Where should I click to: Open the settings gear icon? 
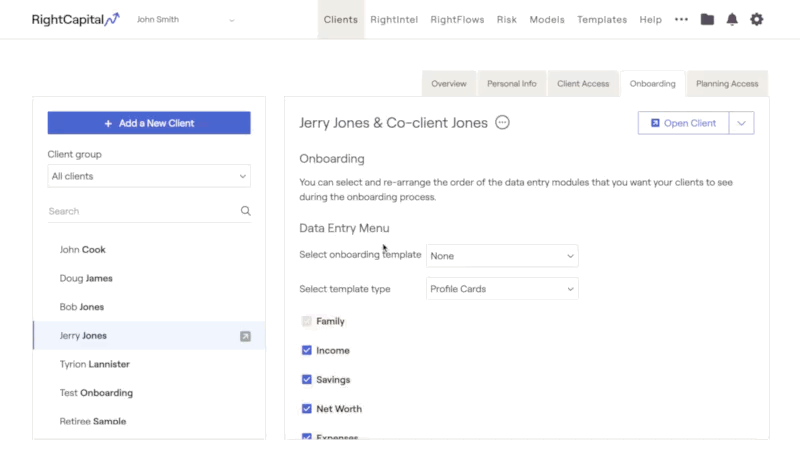[757, 19]
